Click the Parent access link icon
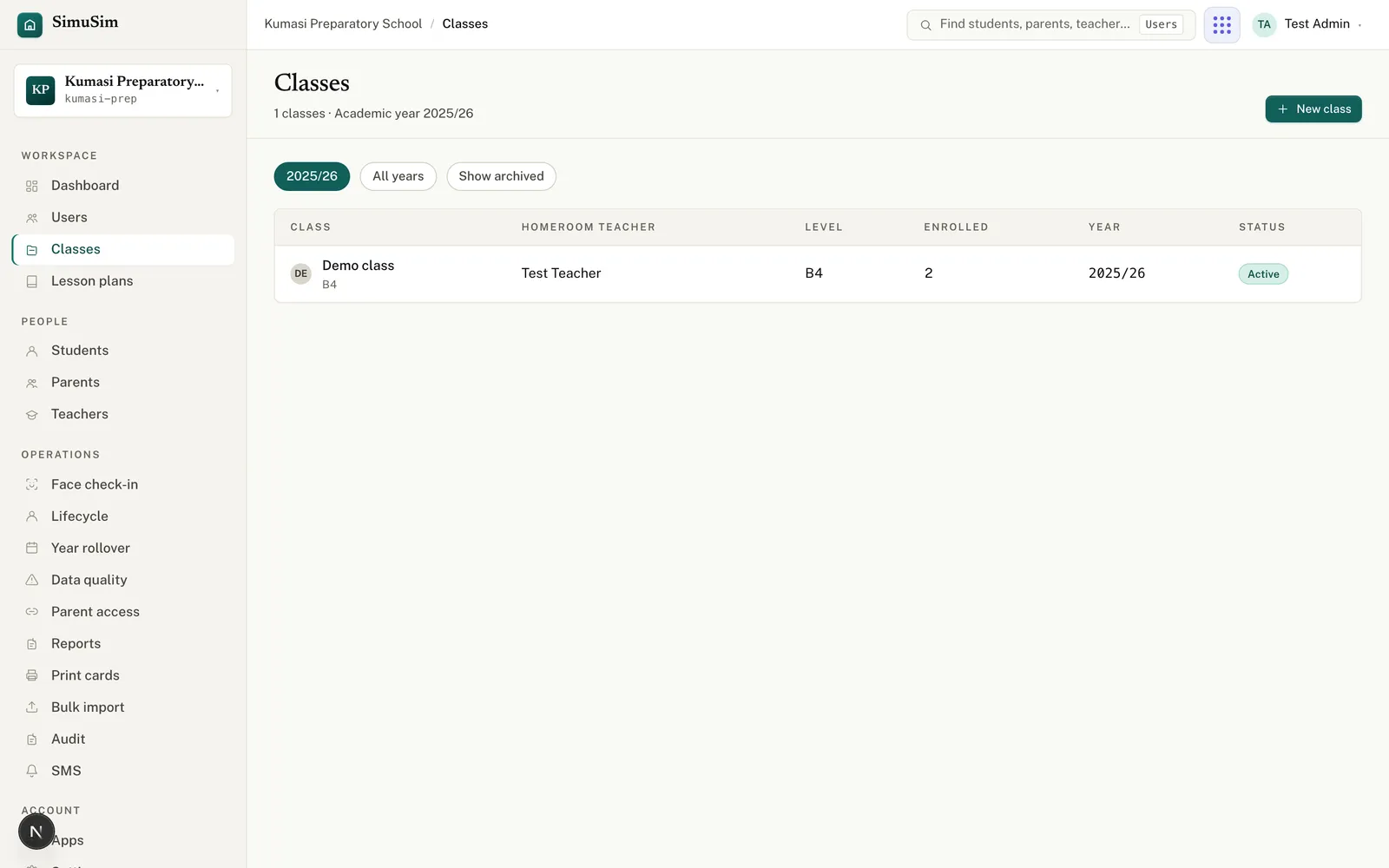The width and height of the screenshot is (1389, 868). click(32, 612)
